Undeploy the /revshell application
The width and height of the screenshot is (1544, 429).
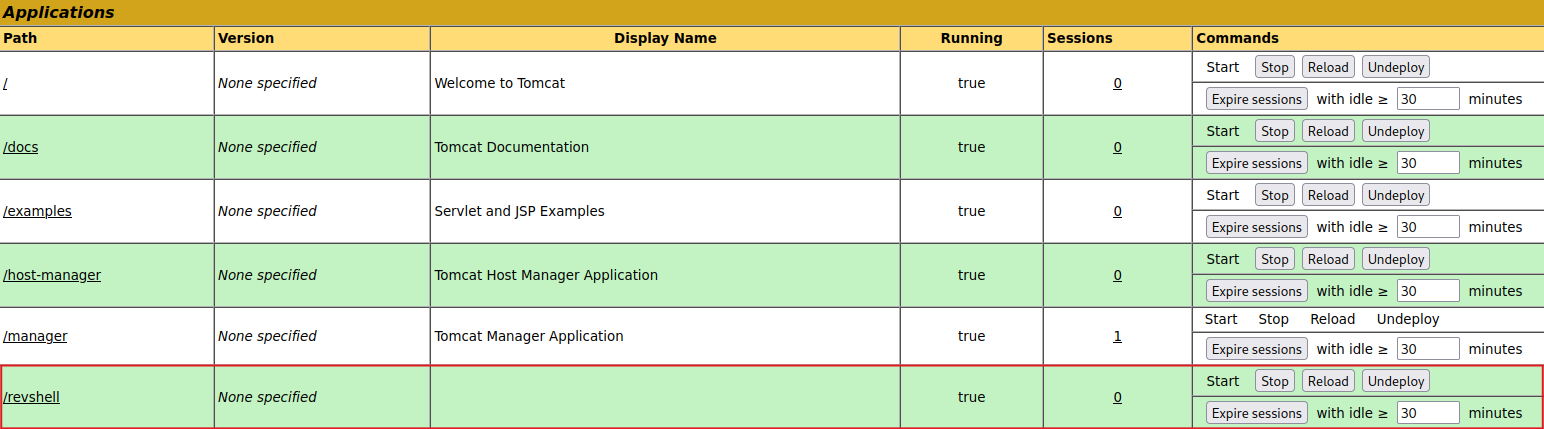click(1395, 381)
